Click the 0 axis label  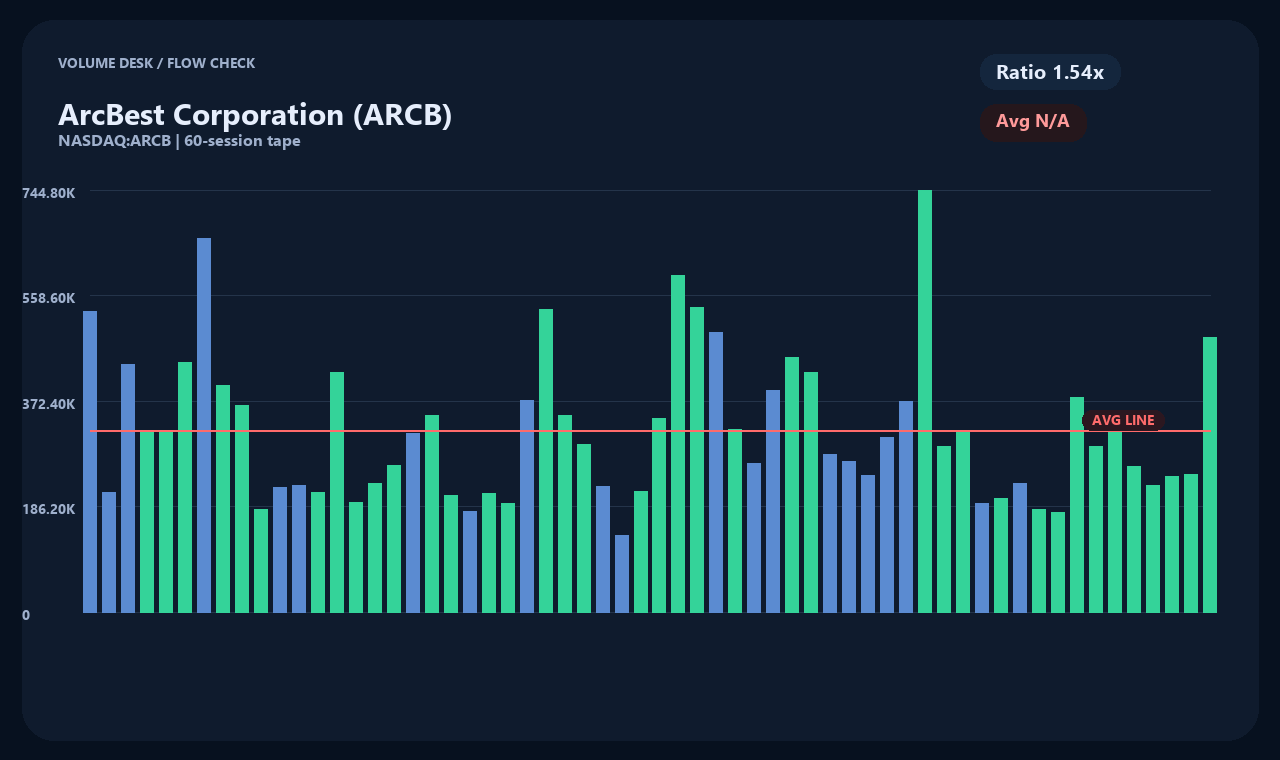click(x=26, y=615)
